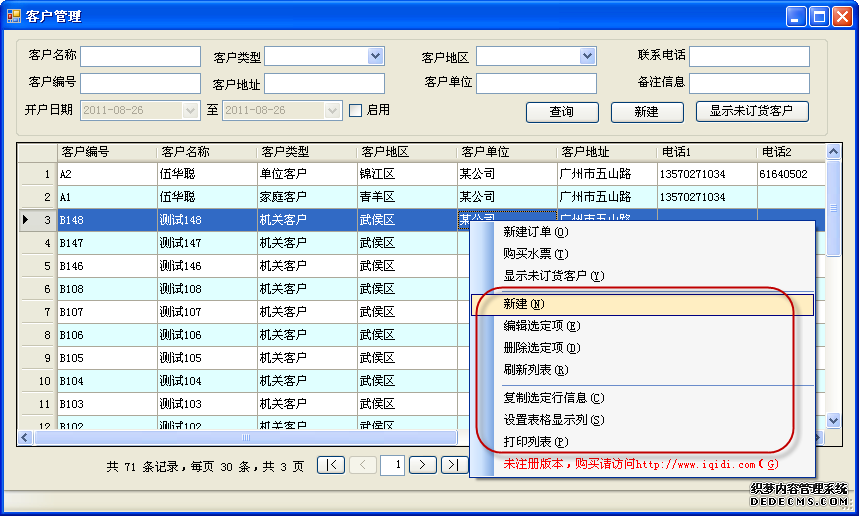
Task: Choose 打印列表 in the context menu
Action: pos(535,442)
